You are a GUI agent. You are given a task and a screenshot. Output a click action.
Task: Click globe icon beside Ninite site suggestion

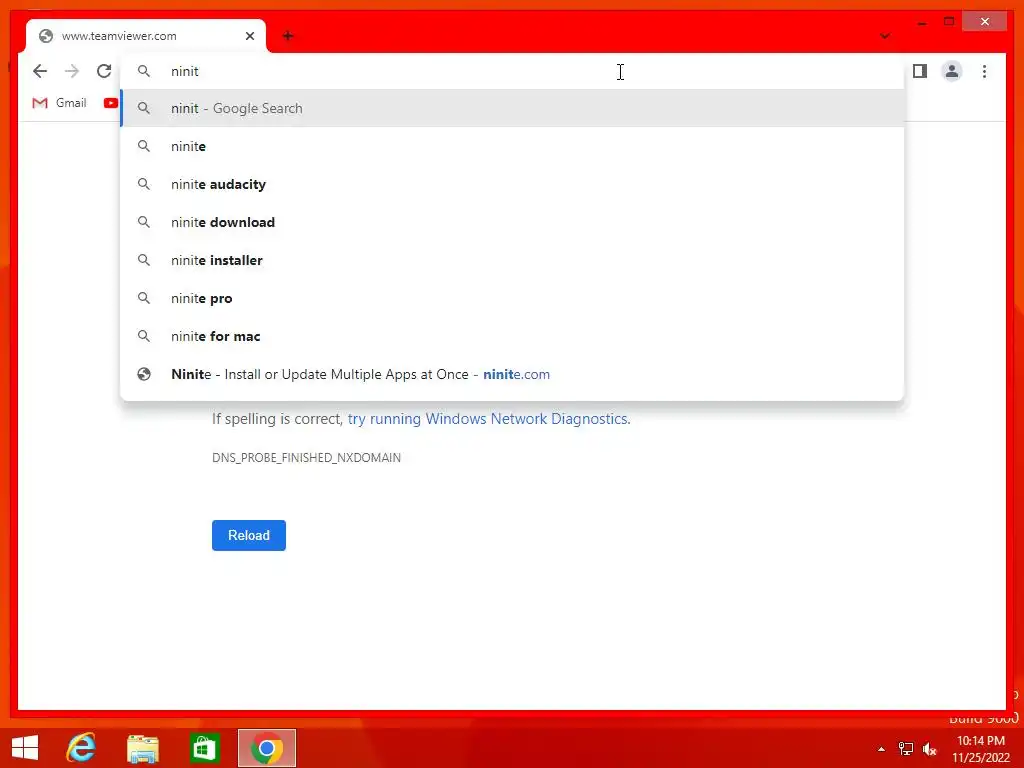point(144,374)
